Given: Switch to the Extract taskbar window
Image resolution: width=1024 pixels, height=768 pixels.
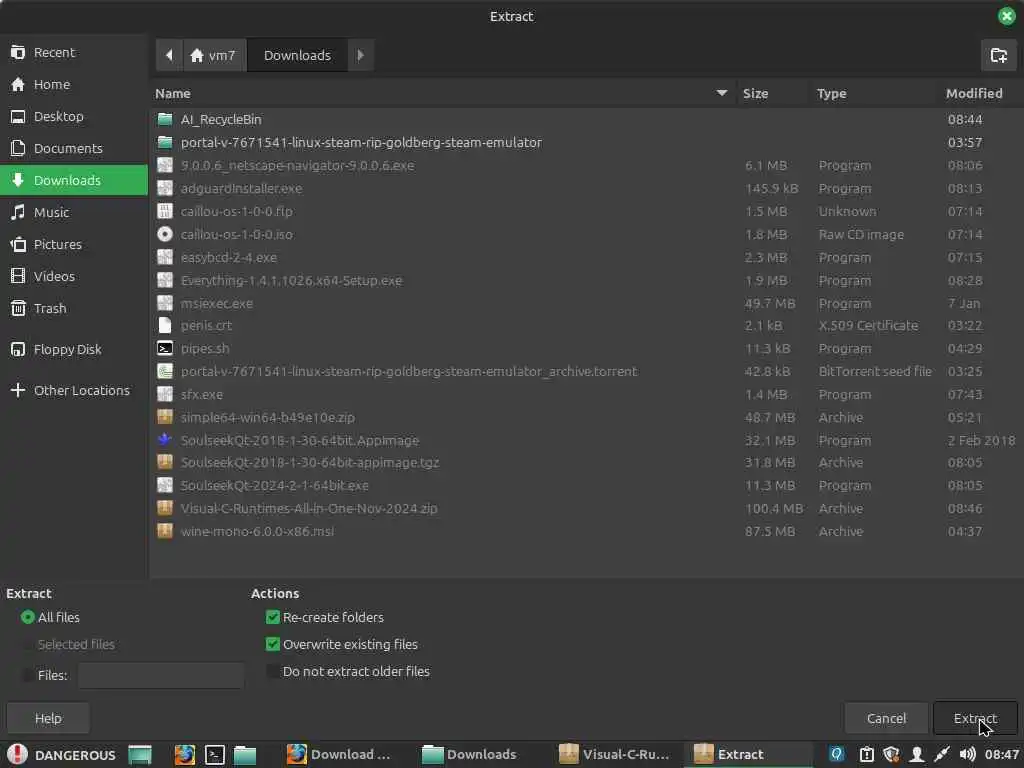Looking at the screenshot, I should pyautogui.click(x=748, y=755).
